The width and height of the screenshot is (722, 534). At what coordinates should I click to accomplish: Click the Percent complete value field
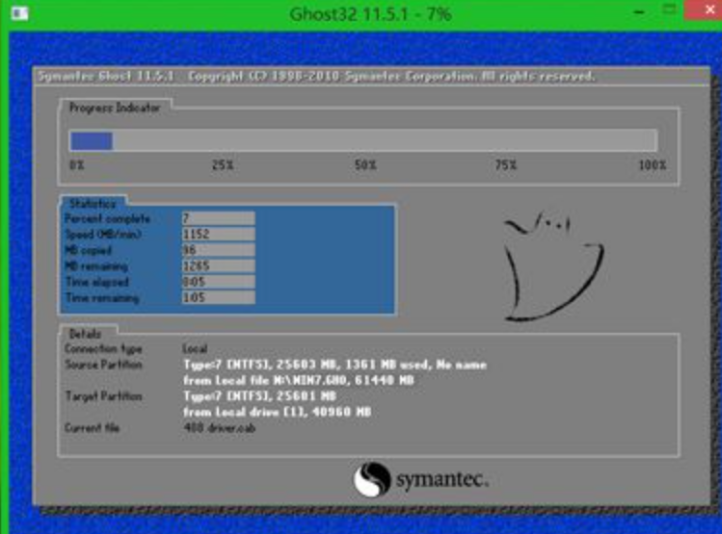pos(217,218)
